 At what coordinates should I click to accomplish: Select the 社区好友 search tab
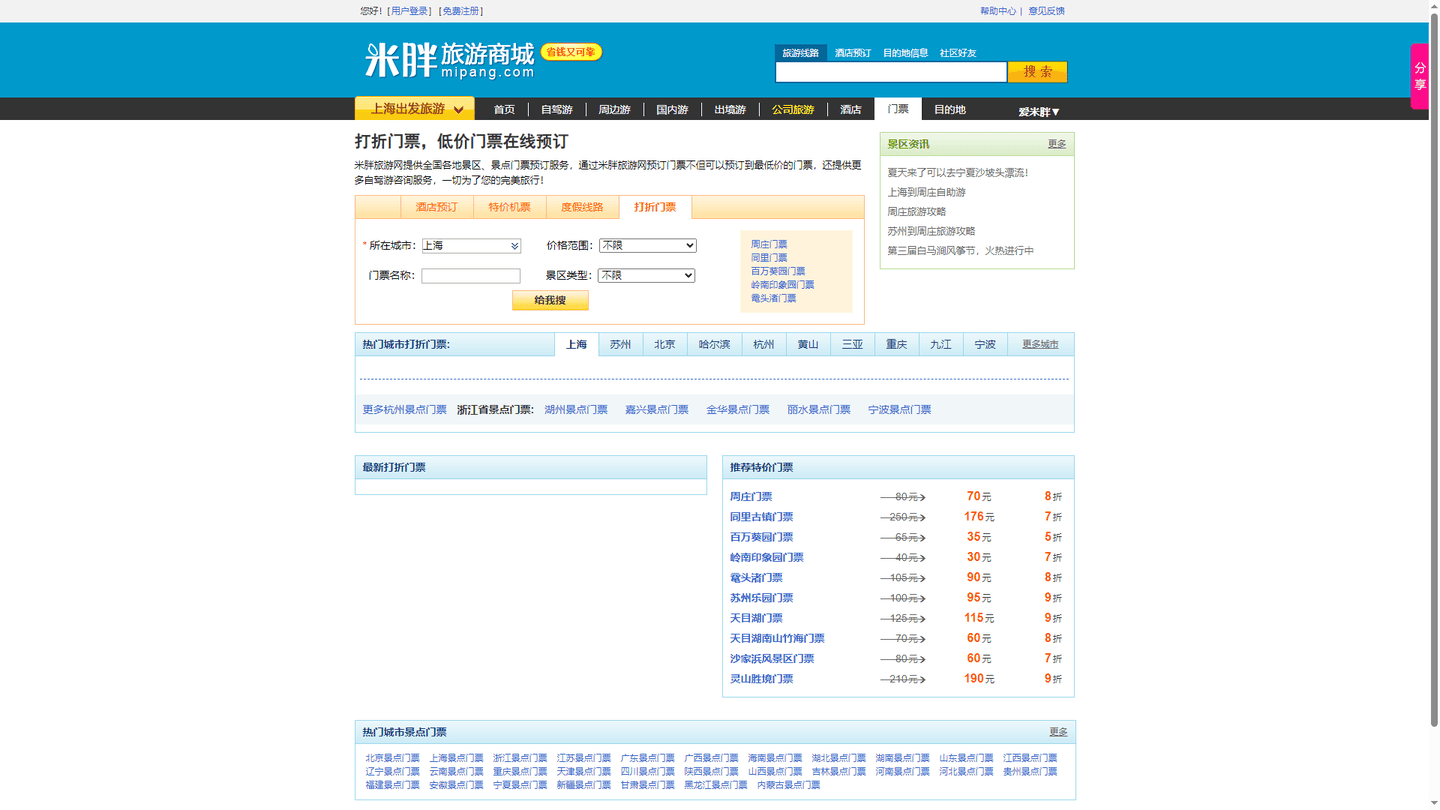(x=958, y=53)
